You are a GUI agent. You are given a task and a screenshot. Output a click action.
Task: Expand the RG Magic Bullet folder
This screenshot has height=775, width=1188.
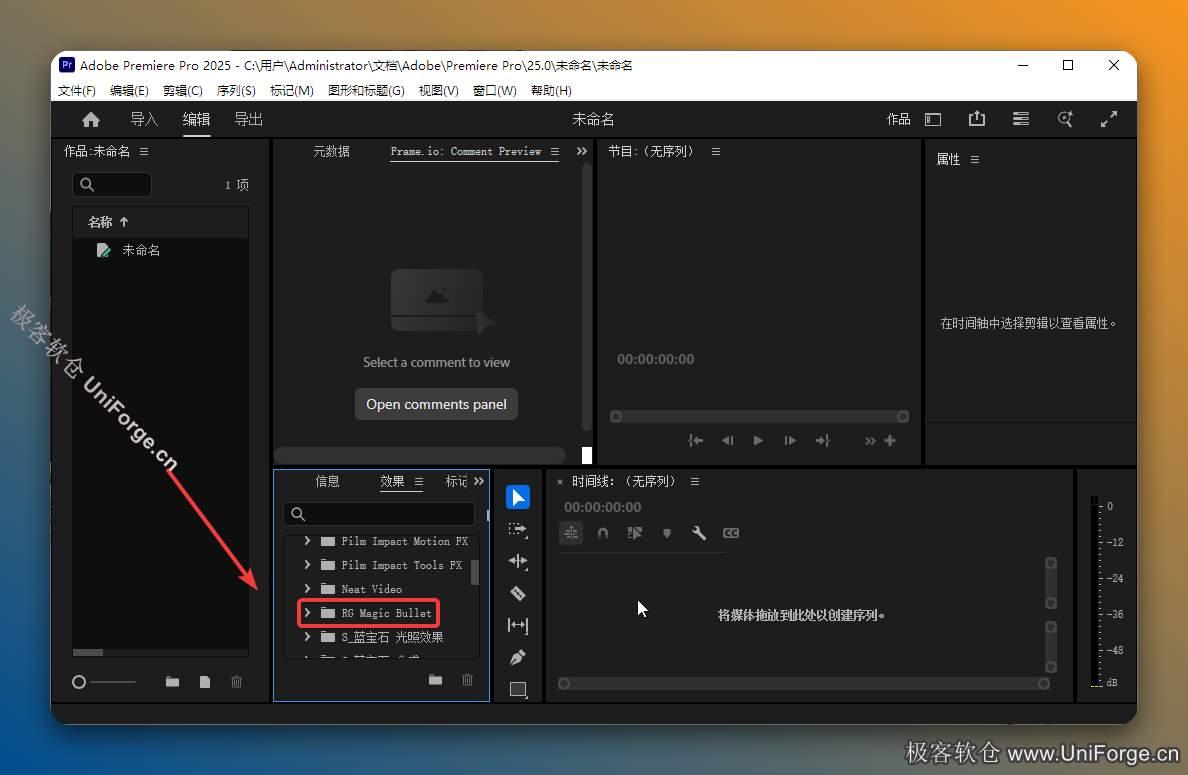[x=307, y=613]
